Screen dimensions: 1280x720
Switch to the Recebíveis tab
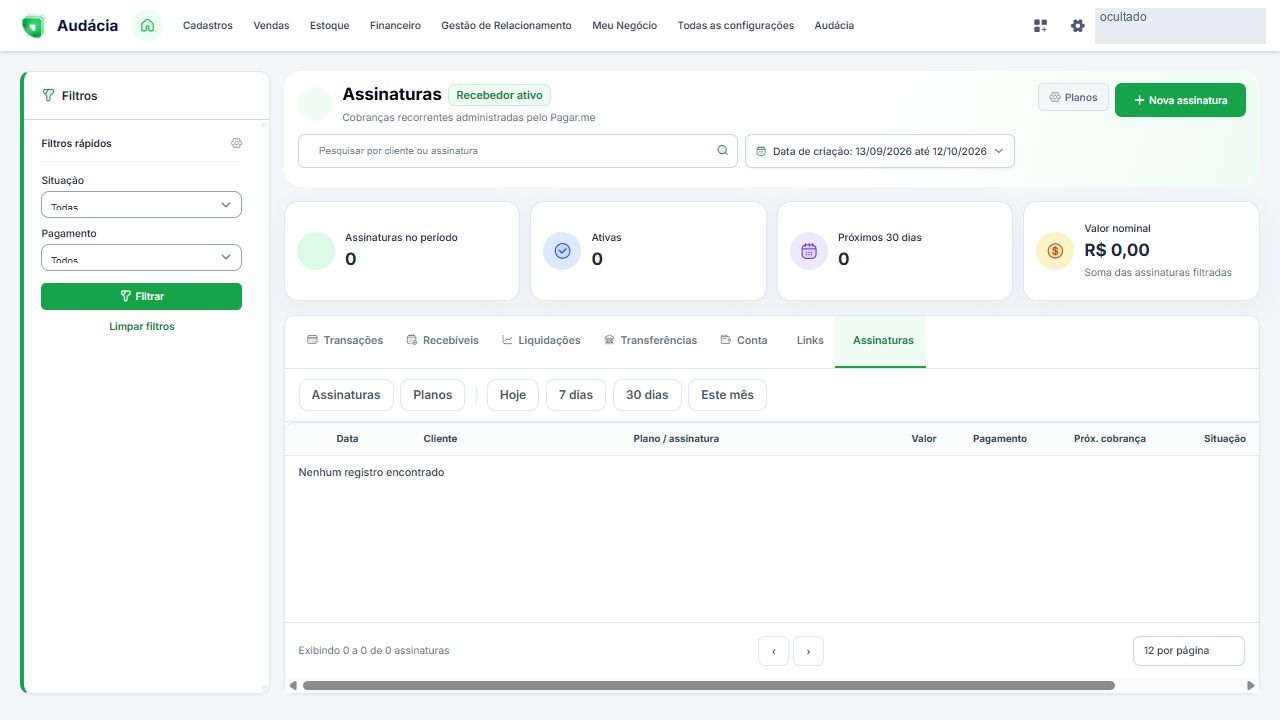[443, 341]
